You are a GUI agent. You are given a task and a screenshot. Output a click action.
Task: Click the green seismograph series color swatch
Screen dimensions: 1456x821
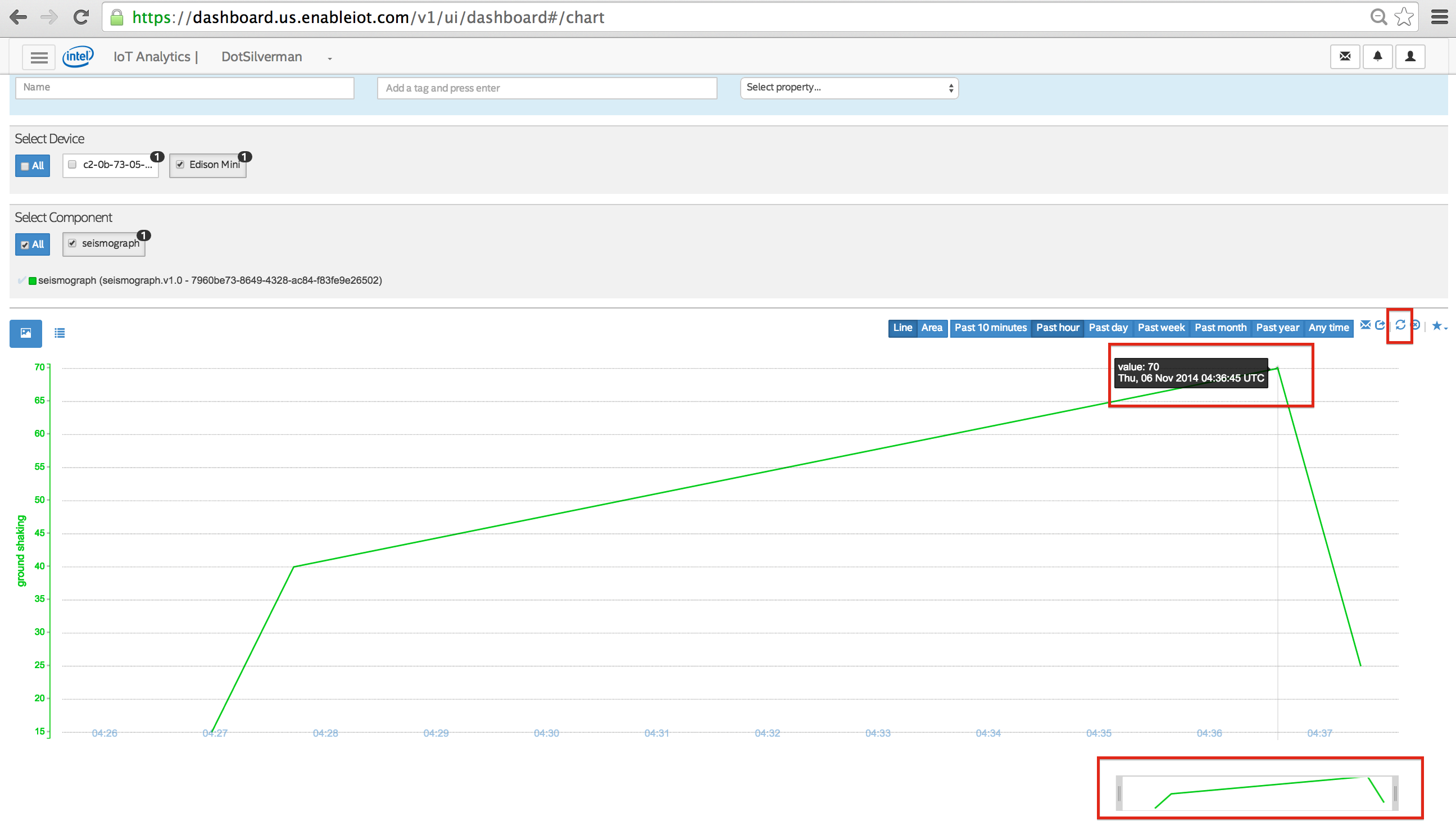pyautogui.click(x=33, y=281)
